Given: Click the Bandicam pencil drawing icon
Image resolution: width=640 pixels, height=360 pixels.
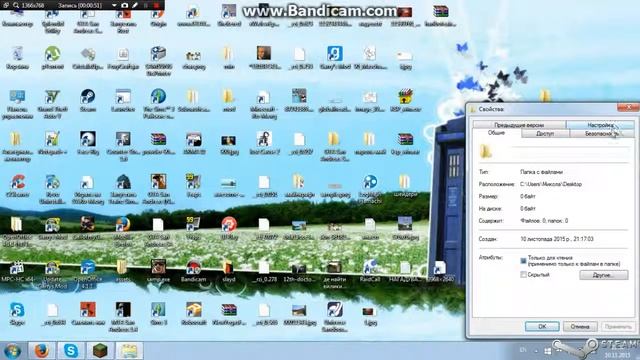Looking at the screenshot, I should click(x=135, y=5).
